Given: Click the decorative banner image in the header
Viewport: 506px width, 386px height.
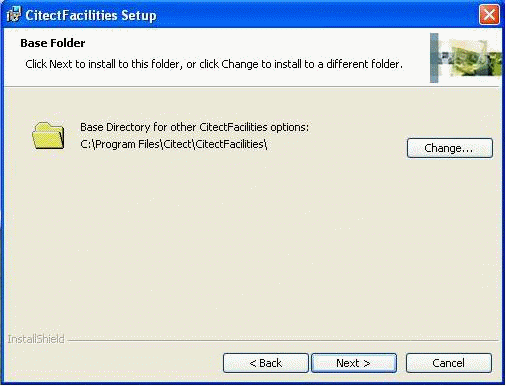Looking at the screenshot, I should click(466, 58).
